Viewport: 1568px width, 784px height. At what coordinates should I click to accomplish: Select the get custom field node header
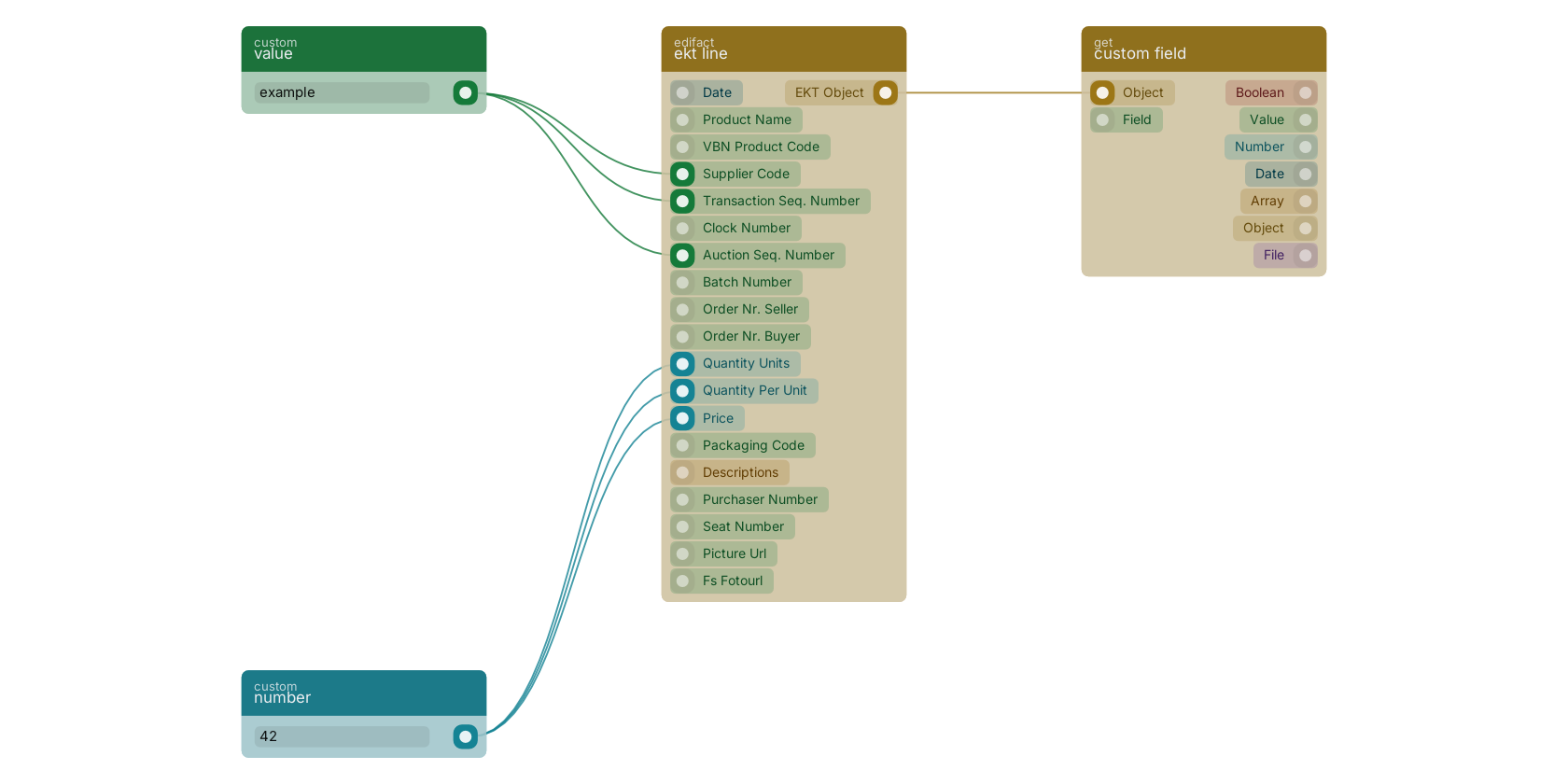pos(1204,49)
